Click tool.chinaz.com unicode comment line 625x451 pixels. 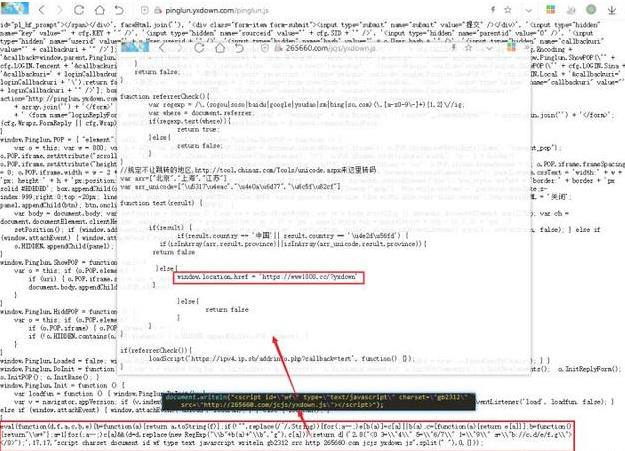point(248,170)
